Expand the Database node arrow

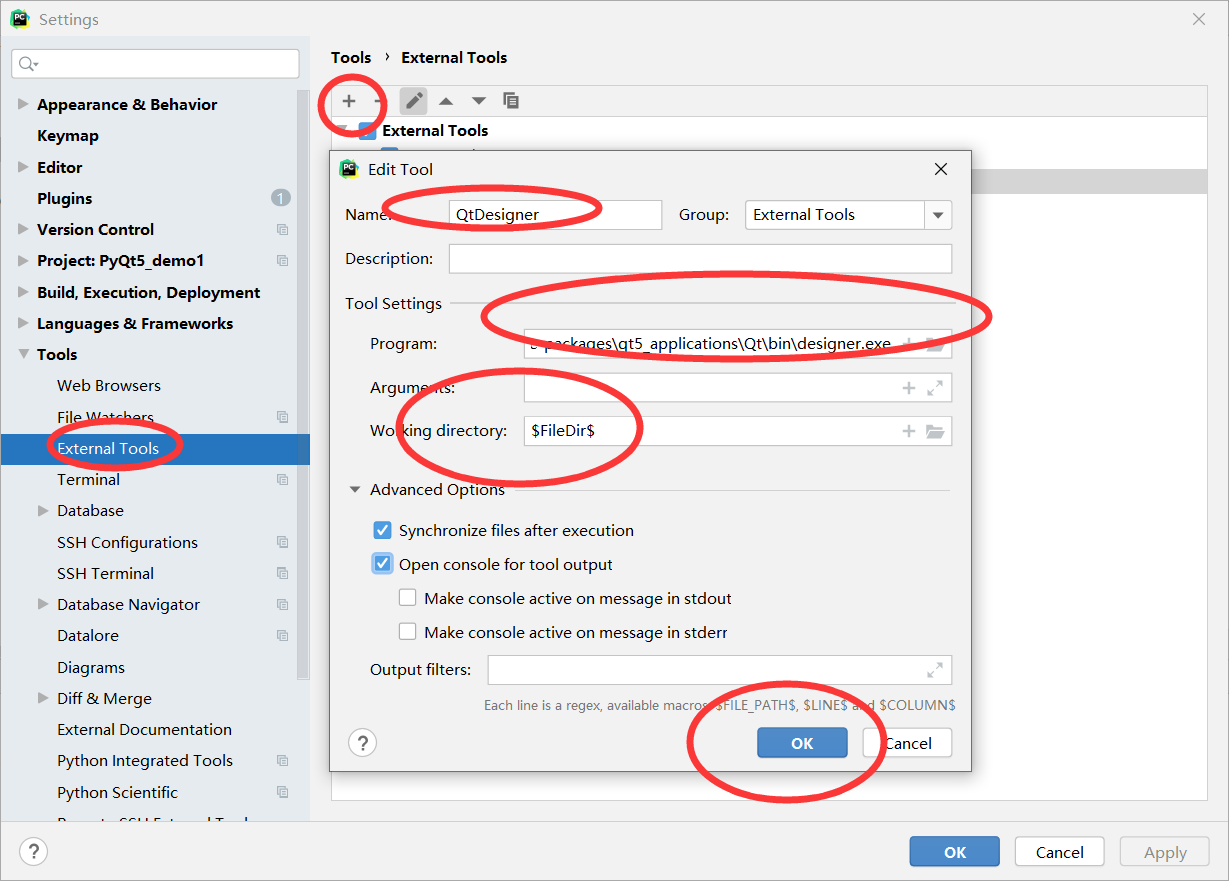[x=43, y=511]
